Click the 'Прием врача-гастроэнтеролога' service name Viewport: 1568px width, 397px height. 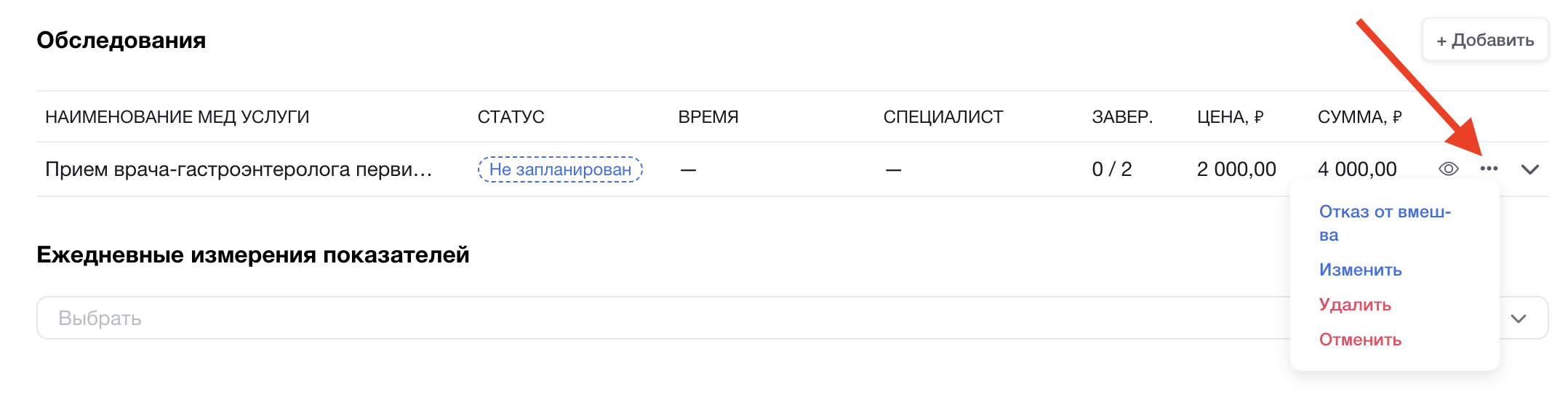[x=239, y=169]
